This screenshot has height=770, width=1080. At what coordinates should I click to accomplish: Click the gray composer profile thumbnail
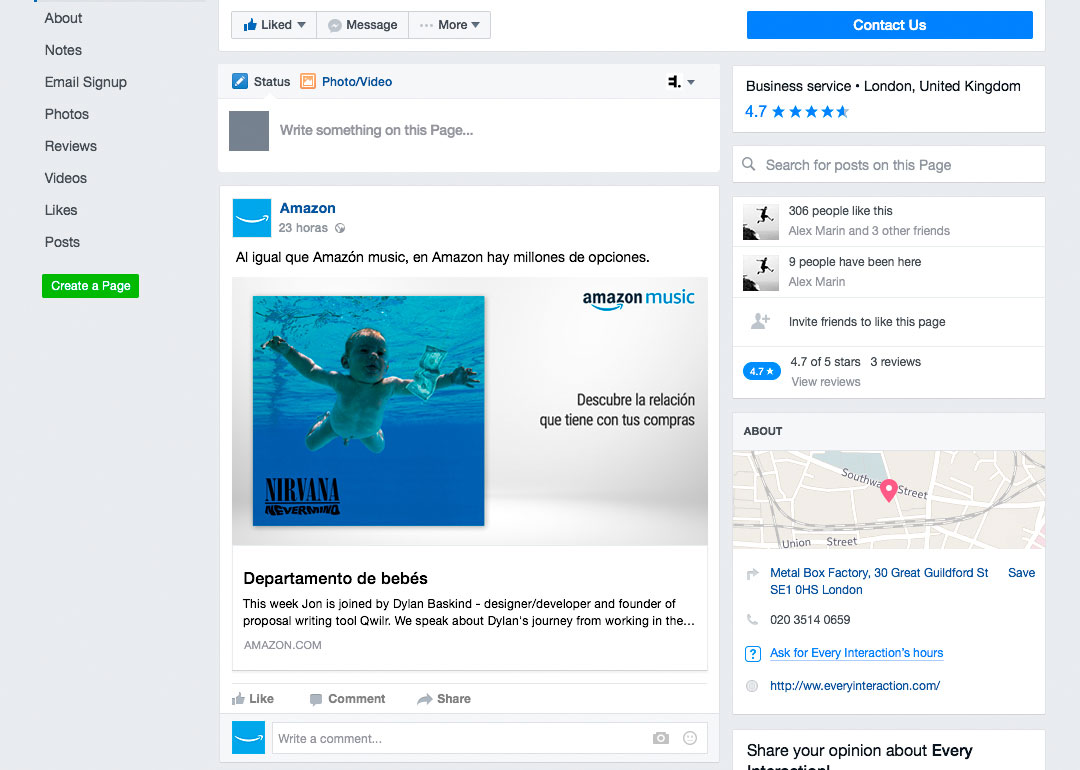[x=249, y=131]
